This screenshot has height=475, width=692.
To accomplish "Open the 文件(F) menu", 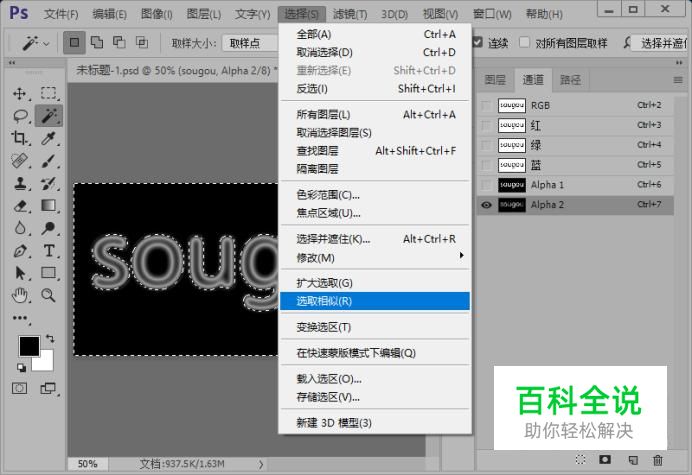I will click(x=61, y=14).
